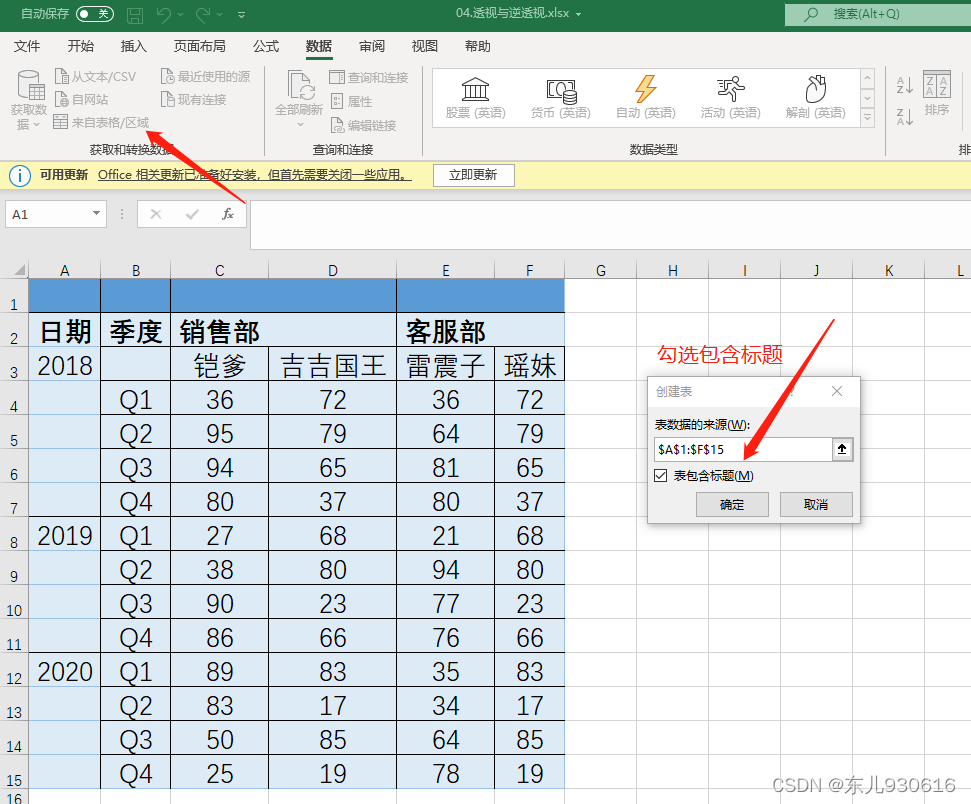This screenshot has height=804, width=971.
Task: Switch to the 开始 ribbon tab
Action: tap(81, 46)
